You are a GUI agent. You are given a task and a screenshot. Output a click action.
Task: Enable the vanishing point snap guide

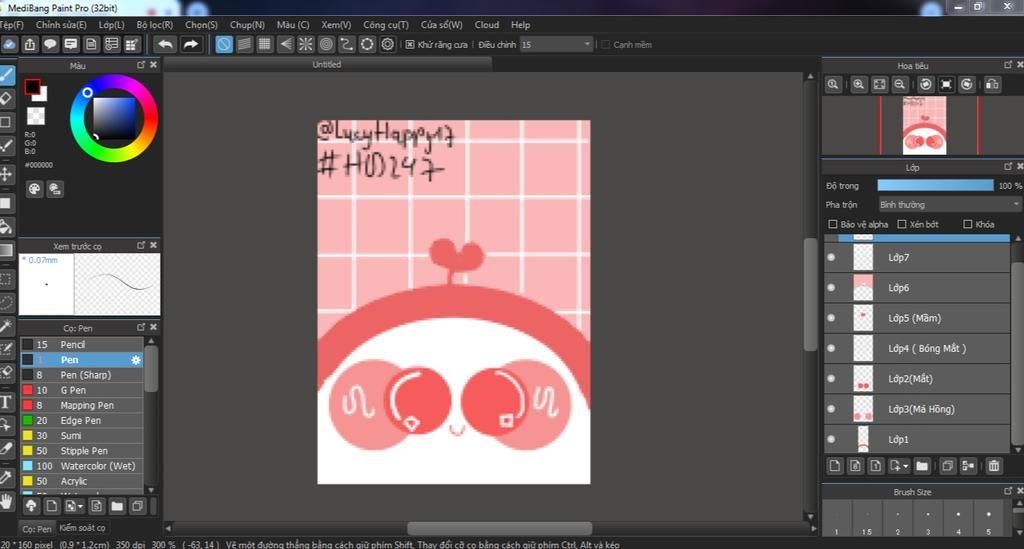285,44
